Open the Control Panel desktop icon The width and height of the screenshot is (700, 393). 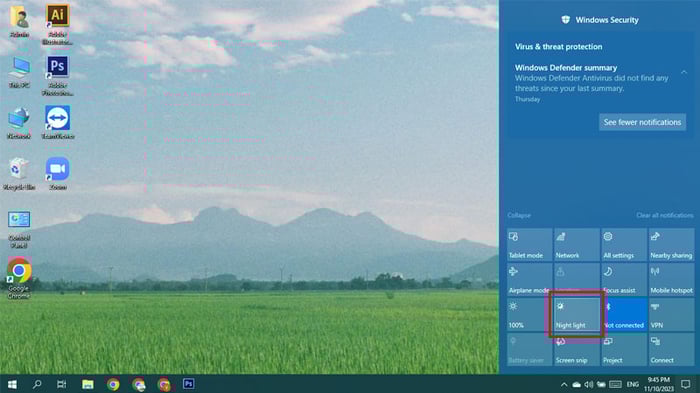point(19,229)
